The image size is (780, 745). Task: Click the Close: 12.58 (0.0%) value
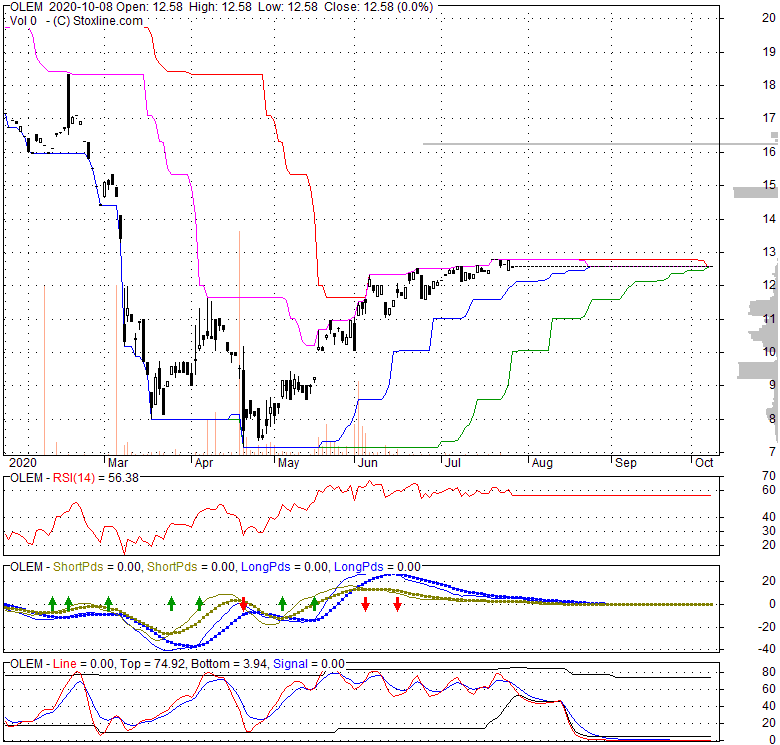point(379,7)
